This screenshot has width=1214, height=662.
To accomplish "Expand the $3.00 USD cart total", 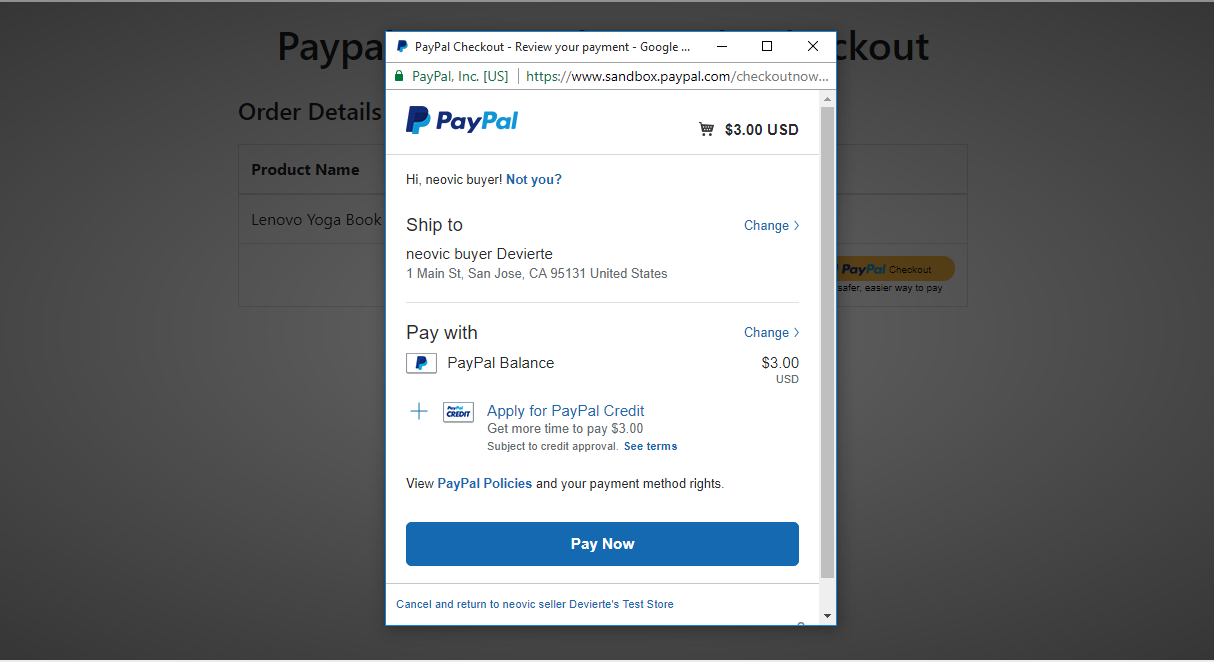I will click(761, 129).
